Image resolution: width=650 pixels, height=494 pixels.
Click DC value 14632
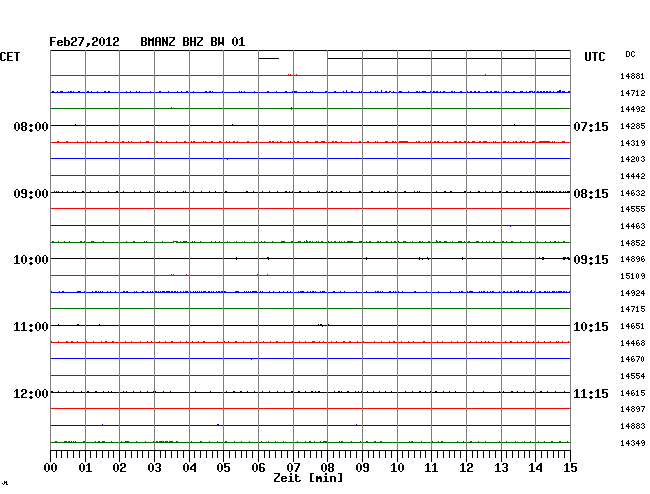click(x=633, y=193)
